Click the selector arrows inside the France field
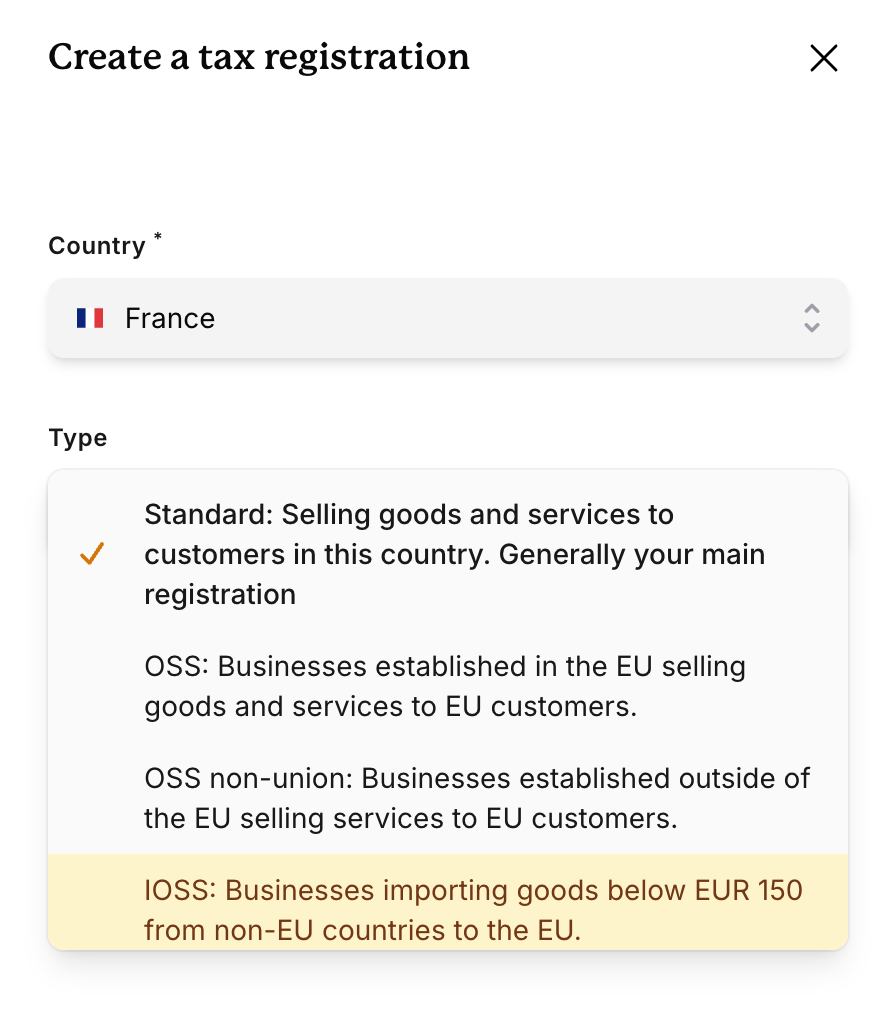The height and width of the screenshot is (1022, 896). (812, 317)
